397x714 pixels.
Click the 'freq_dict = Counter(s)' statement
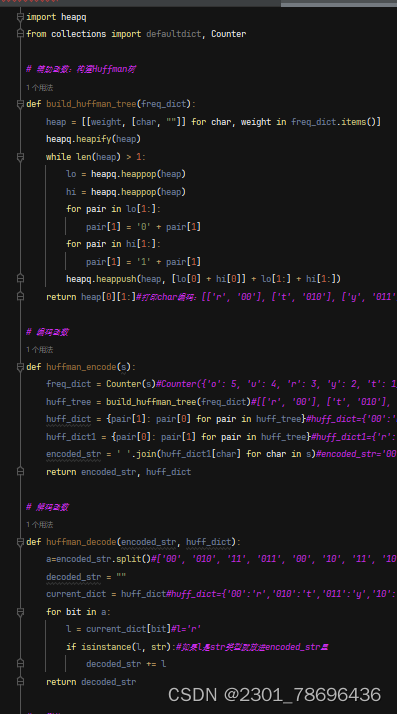[x=101, y=384]
